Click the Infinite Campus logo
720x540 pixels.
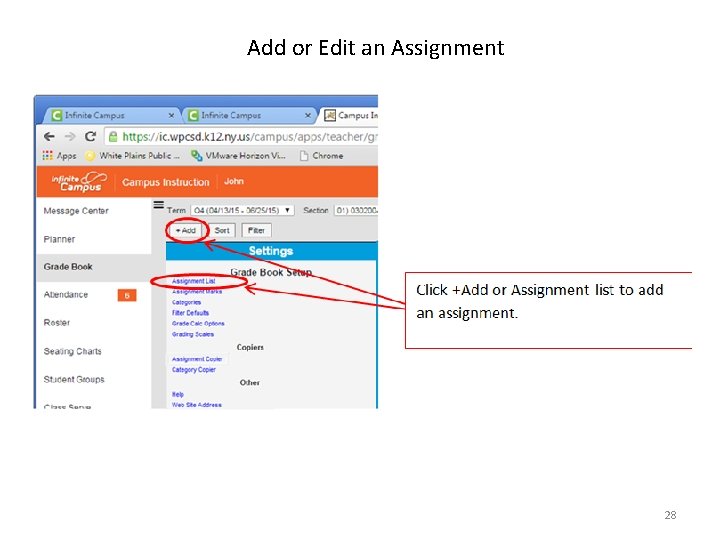[x=78, y=182]
